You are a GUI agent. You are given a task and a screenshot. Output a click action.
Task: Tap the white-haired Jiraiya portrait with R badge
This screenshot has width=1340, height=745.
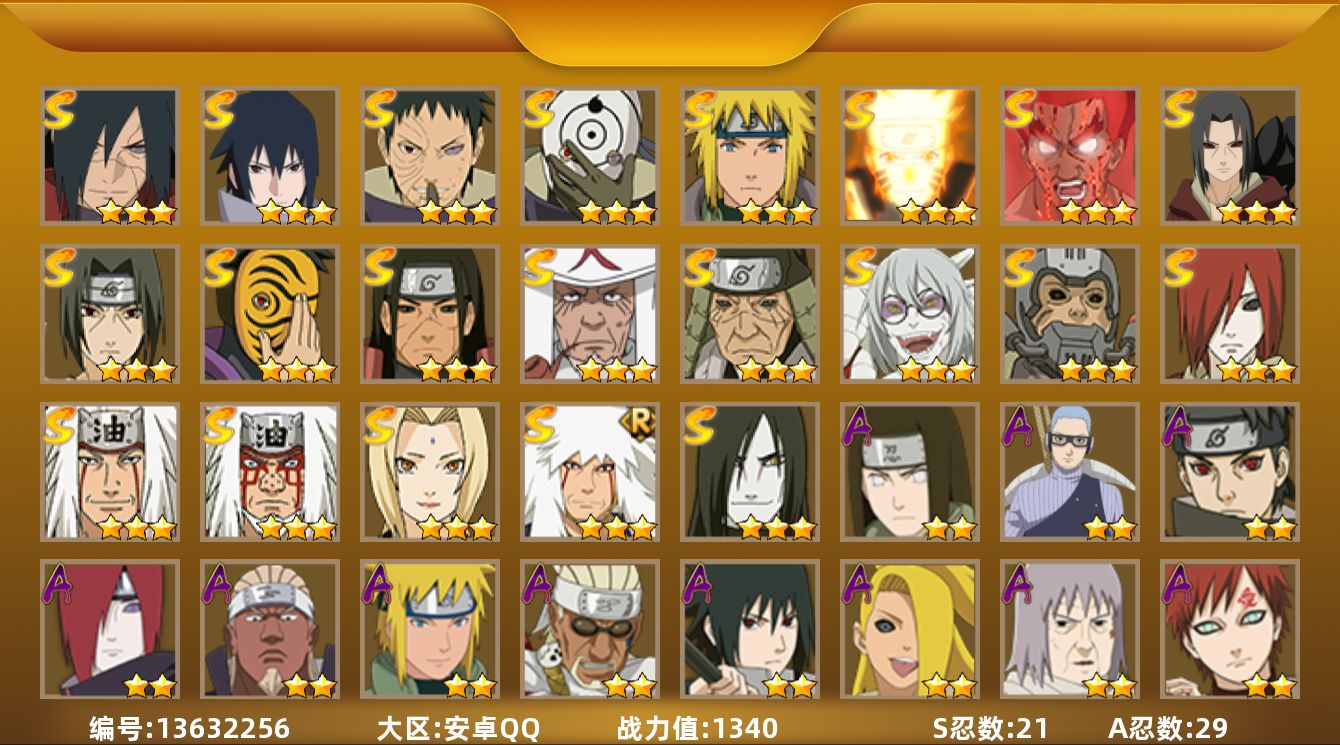click(590, 472)
